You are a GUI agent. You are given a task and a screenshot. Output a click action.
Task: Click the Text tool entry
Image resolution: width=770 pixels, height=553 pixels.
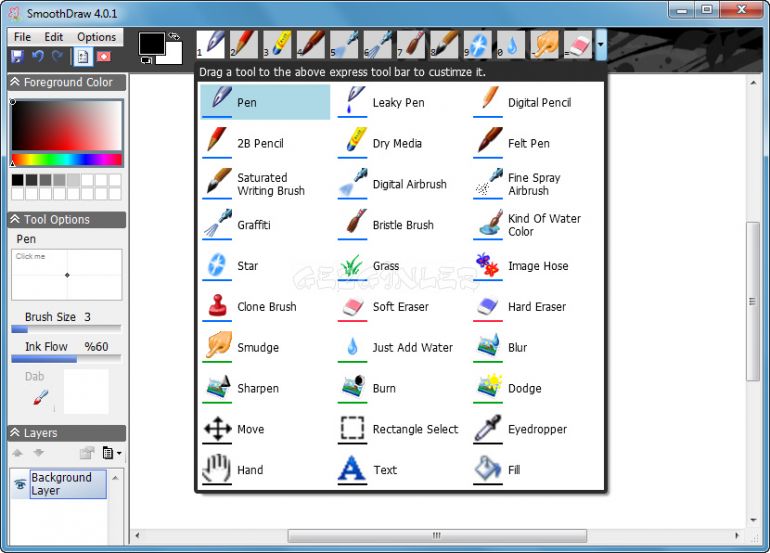pos(384,470)
